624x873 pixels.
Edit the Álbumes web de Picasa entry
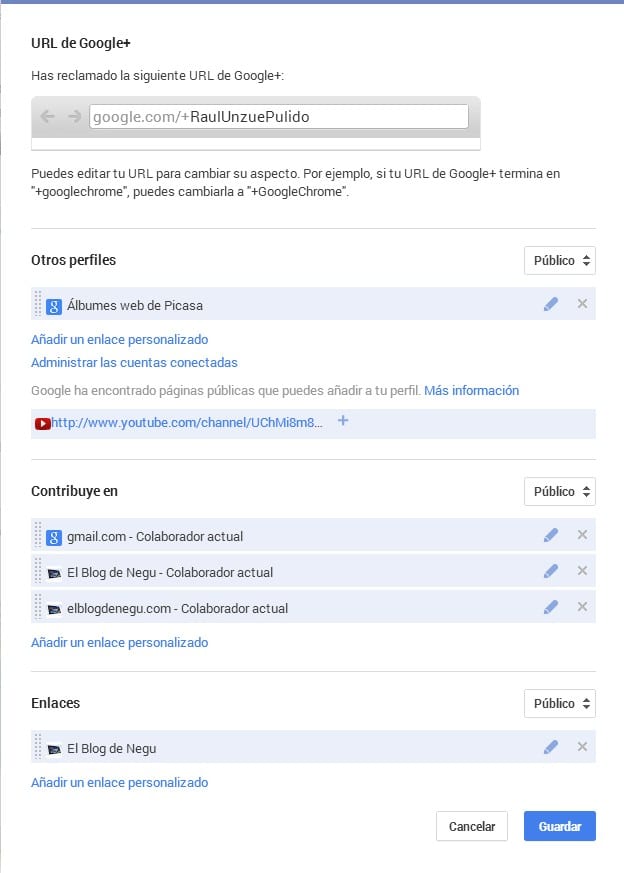551,304
